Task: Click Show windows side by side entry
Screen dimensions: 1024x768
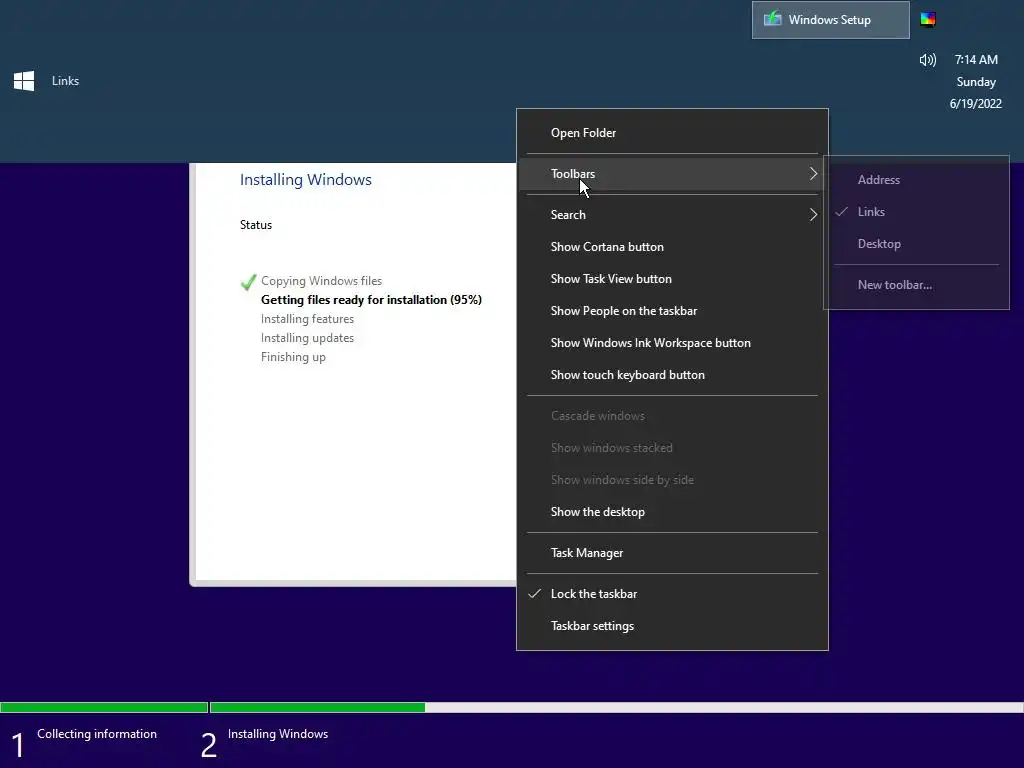Action: (672, 480)
